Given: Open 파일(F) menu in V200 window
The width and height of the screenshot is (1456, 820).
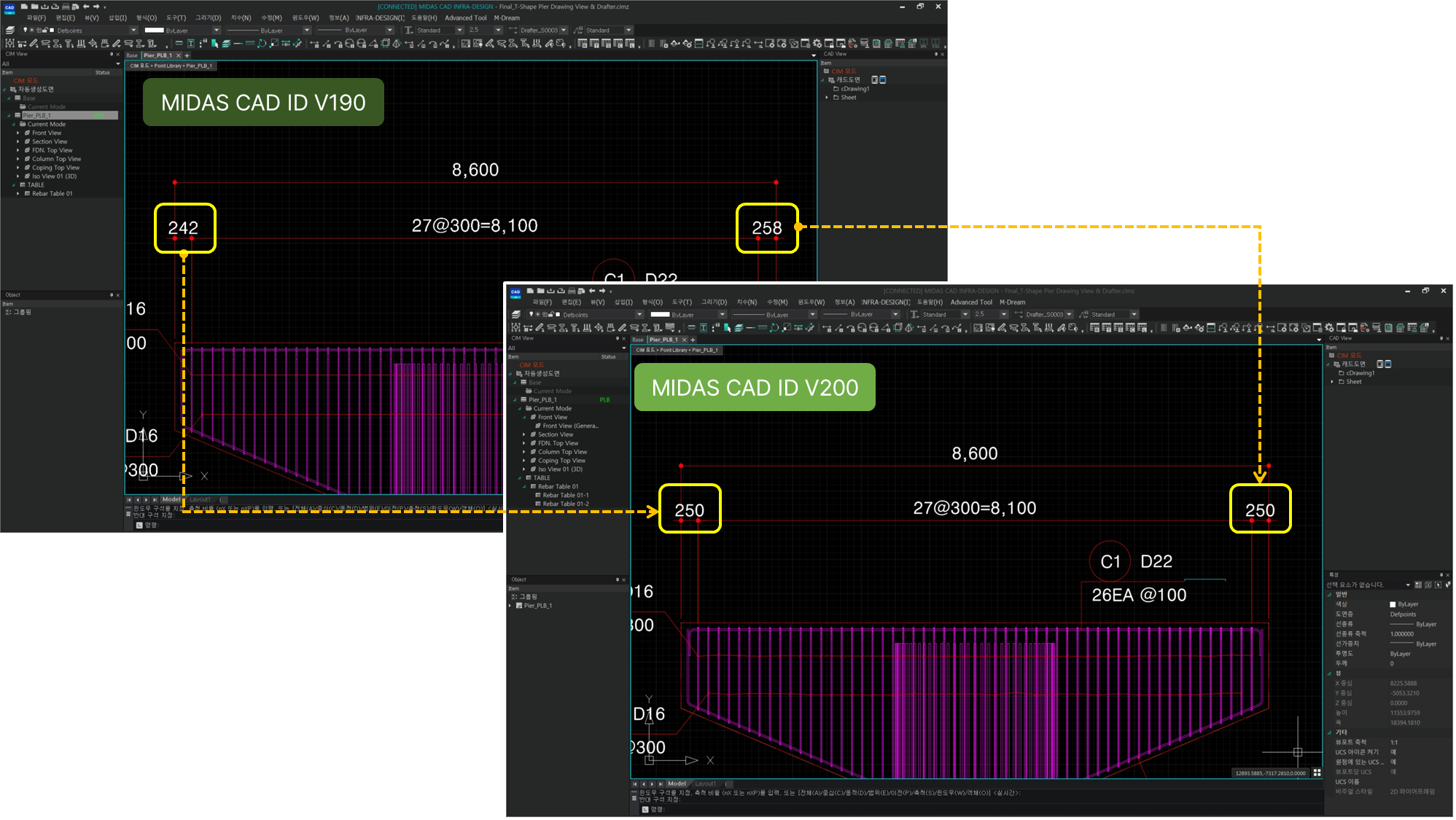Looking at the screenshot, I should (542, 302).
